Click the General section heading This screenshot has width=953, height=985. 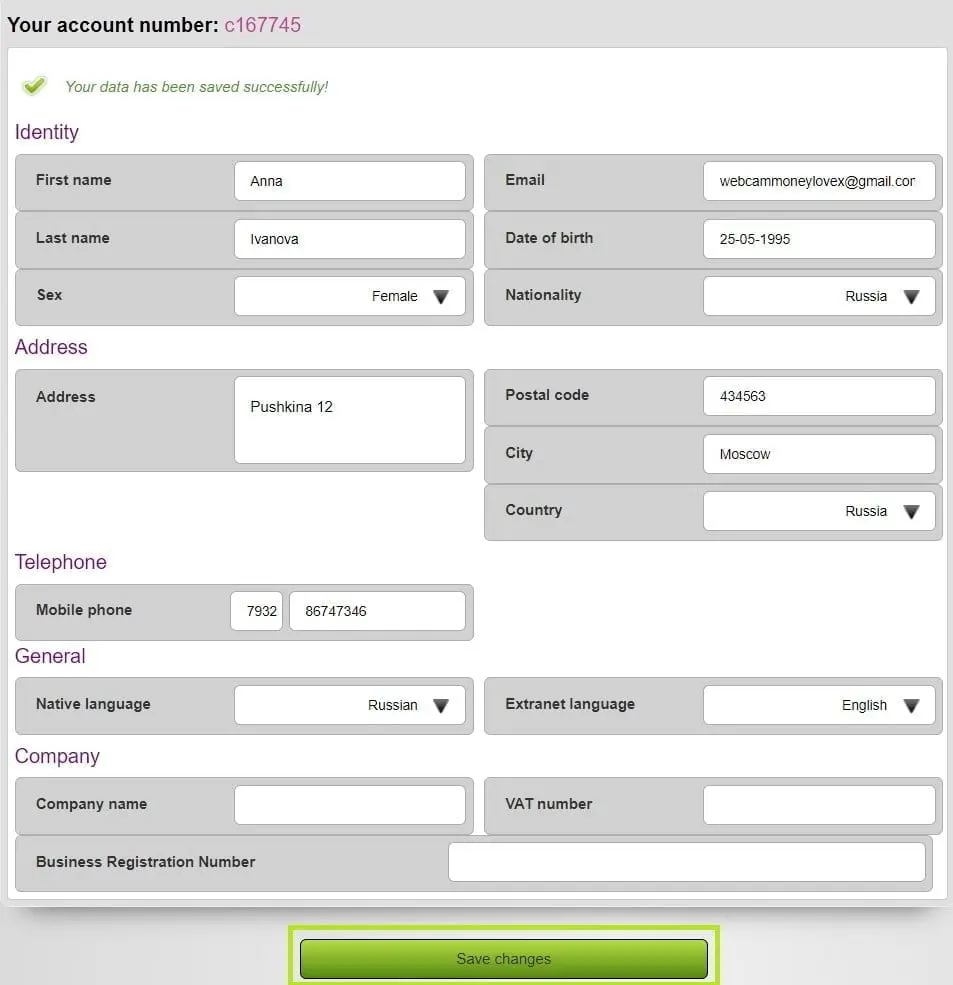(50, 656)
